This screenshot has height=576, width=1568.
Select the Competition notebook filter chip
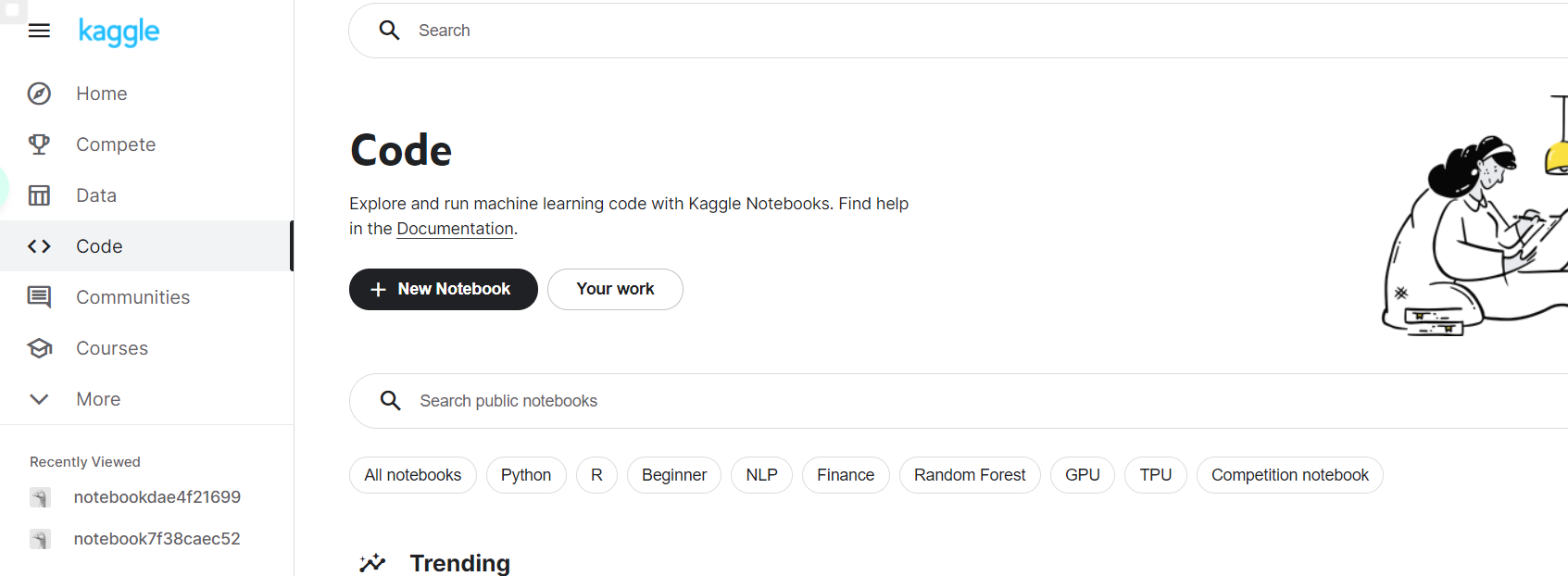point(1290,475)
